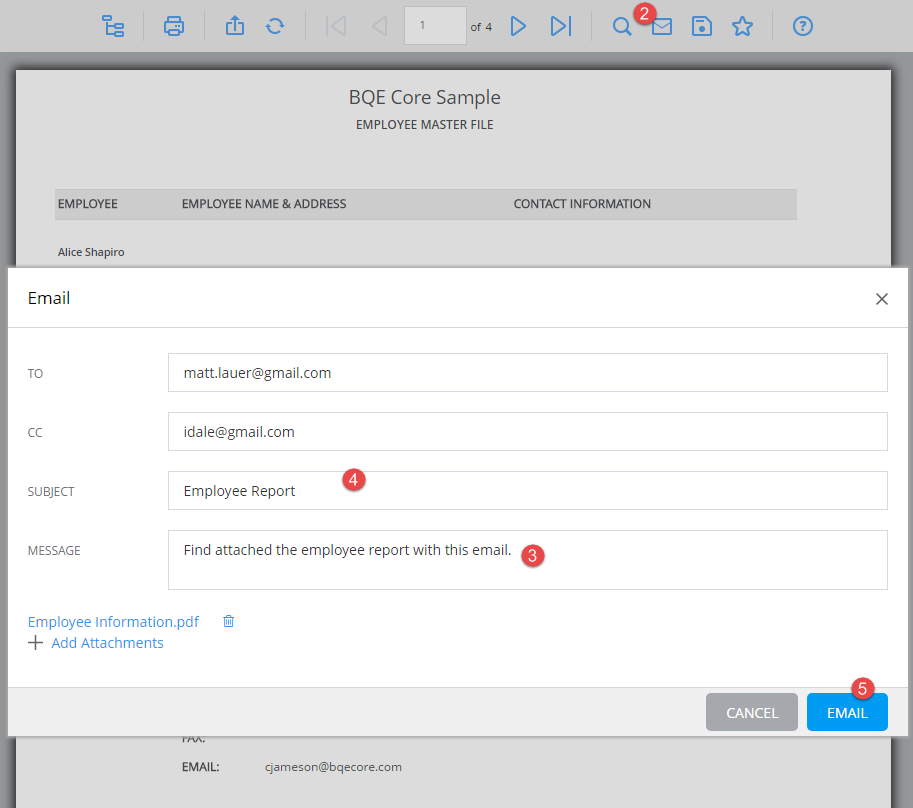Open the document tree structure icon
The height and width of the screenshot is (808, 913).
(113, 26)
